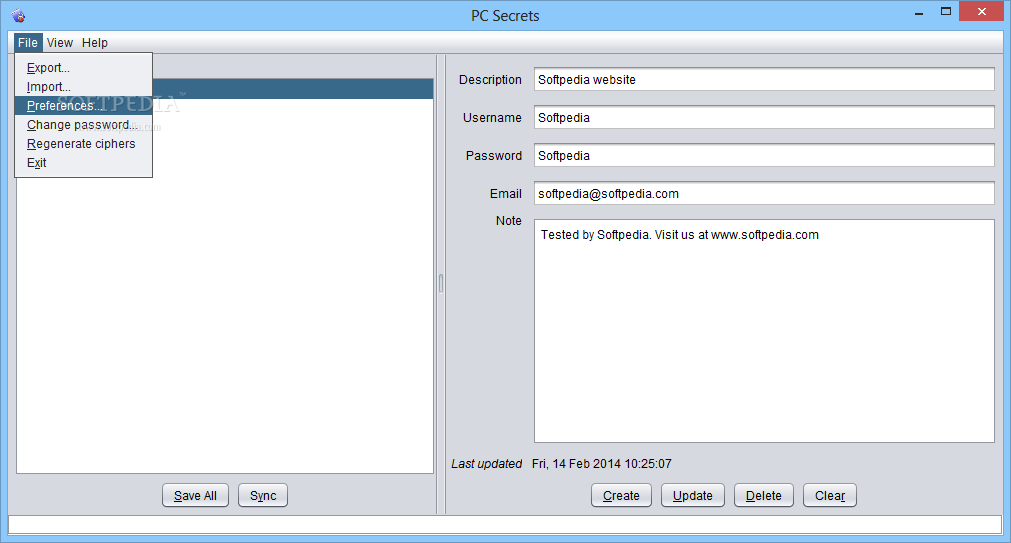Choose Exit from the File menu
The width and height of the screenshot is (1011, 543).
(84, 163)
